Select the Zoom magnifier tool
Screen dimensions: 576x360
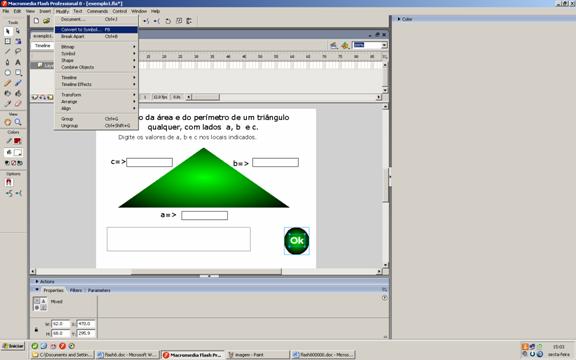[18, 122]
